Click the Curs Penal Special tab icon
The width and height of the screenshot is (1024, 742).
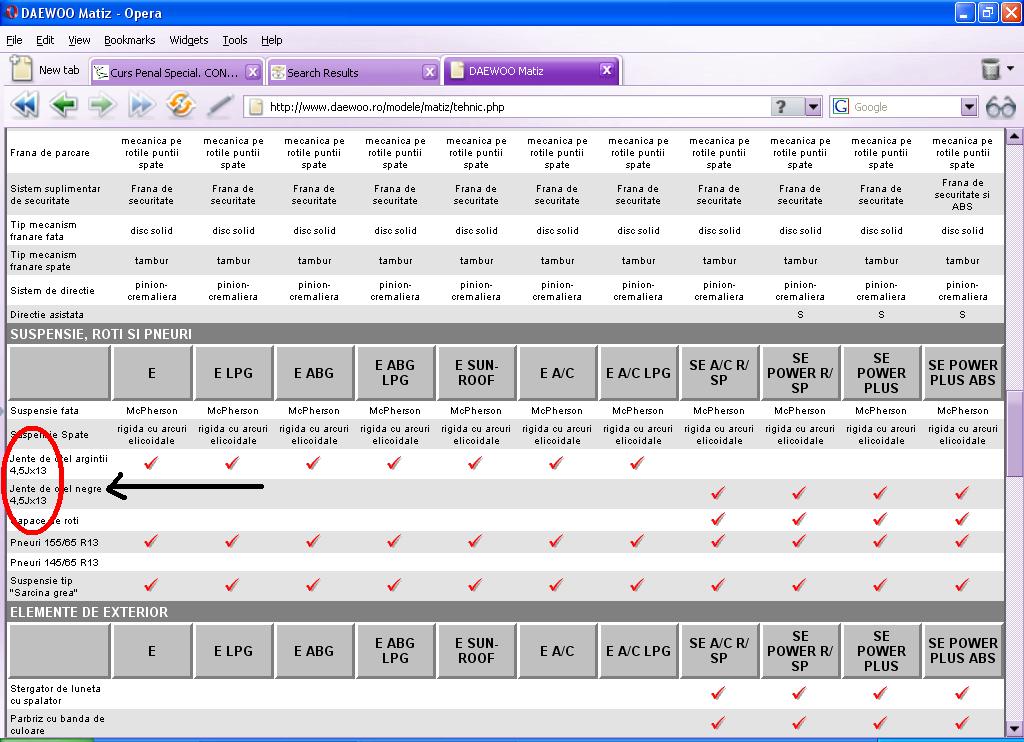[101, 73]
